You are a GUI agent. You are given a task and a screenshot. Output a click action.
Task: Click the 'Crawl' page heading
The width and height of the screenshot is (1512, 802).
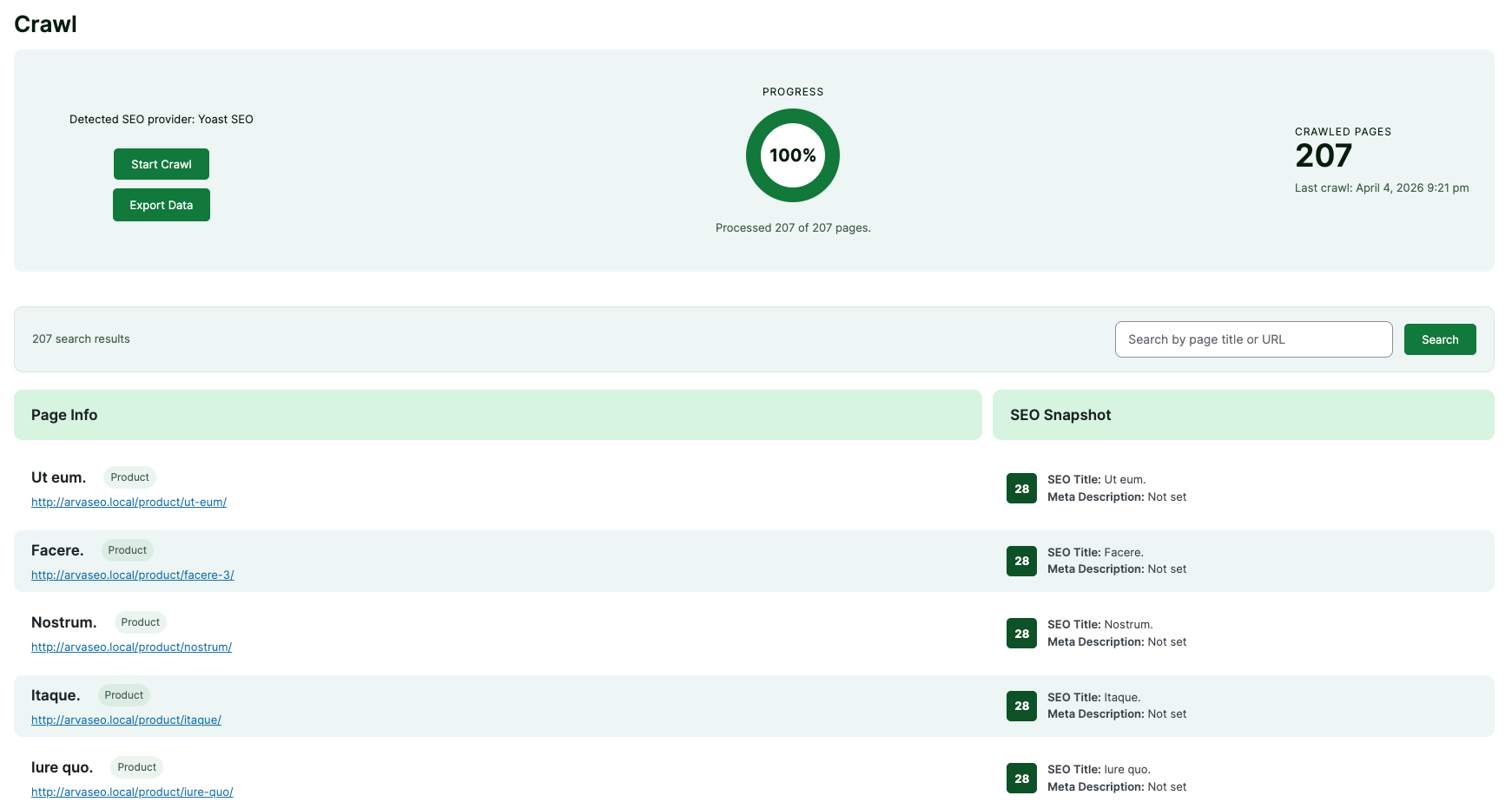pyautogui.click(x=45, y=24)
